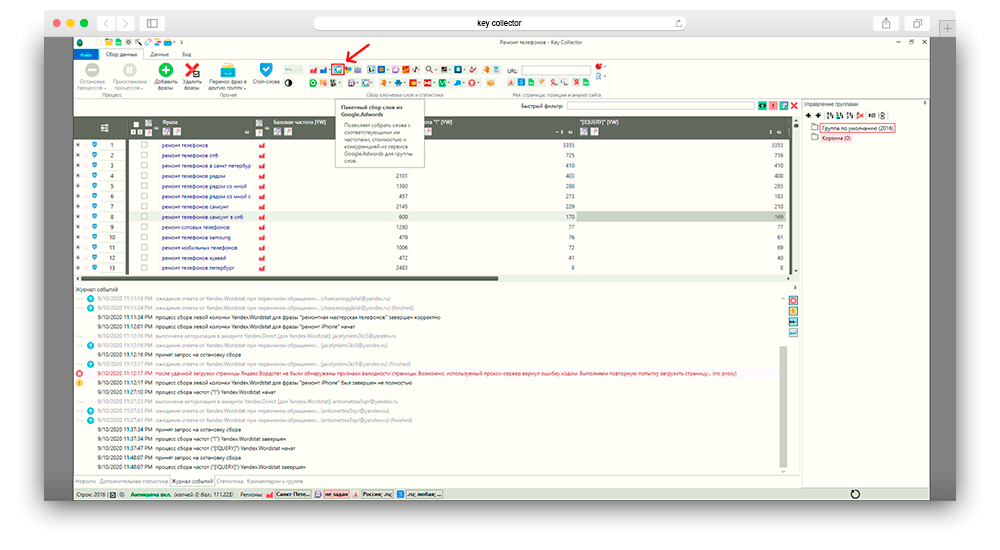Switch to the Вид ribbon tab
This screenshot has width=1000, height=550.
point(187,55)
